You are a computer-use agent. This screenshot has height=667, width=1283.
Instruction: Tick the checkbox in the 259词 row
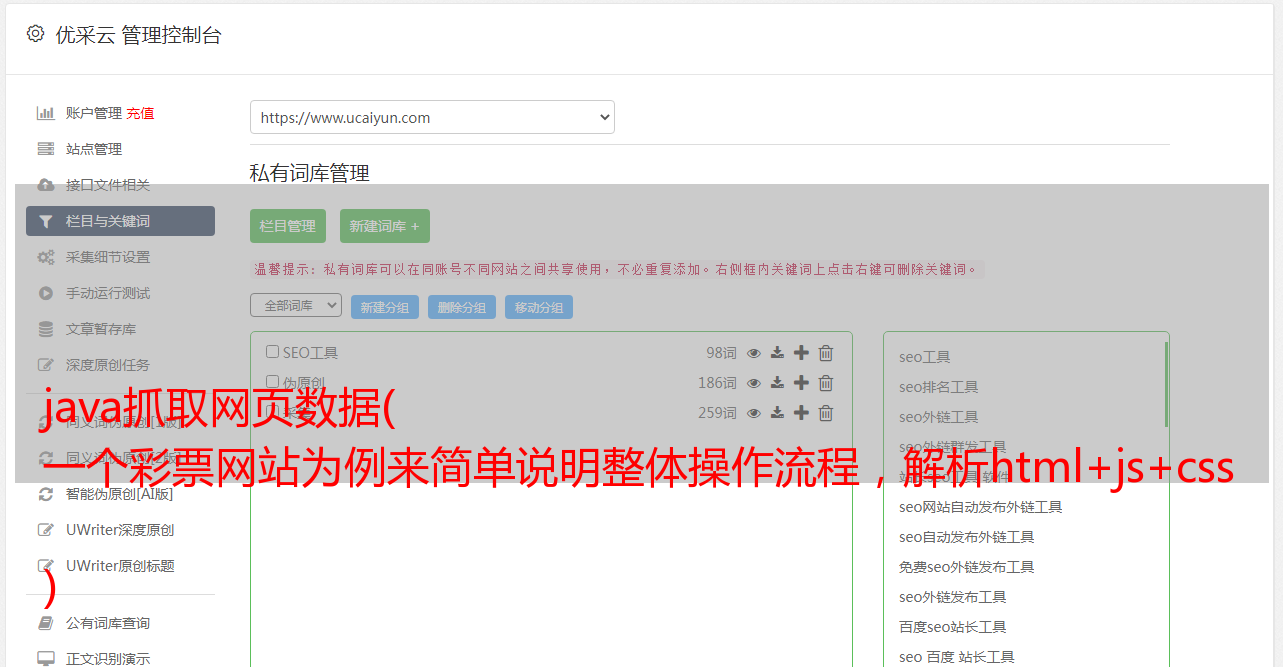pos(272,412)
